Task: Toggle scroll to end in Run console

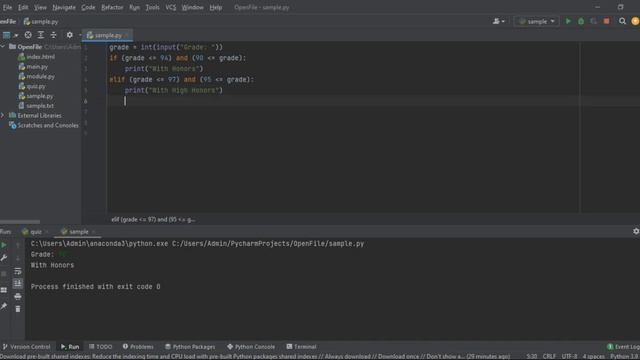Action: 18,283
